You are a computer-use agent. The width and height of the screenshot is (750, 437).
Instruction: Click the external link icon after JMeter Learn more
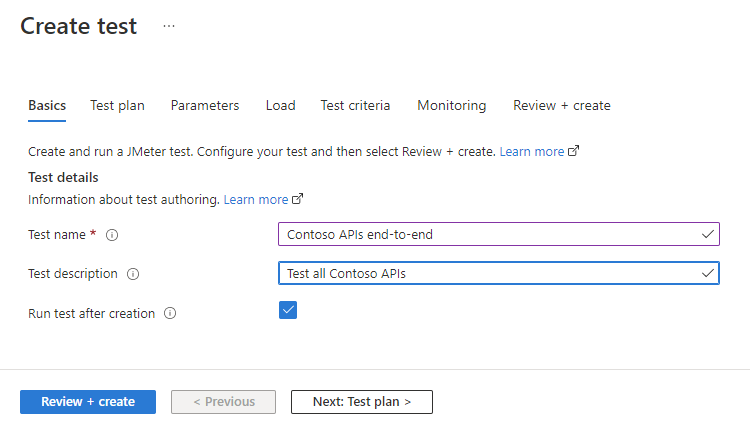(x=574, y=152)
